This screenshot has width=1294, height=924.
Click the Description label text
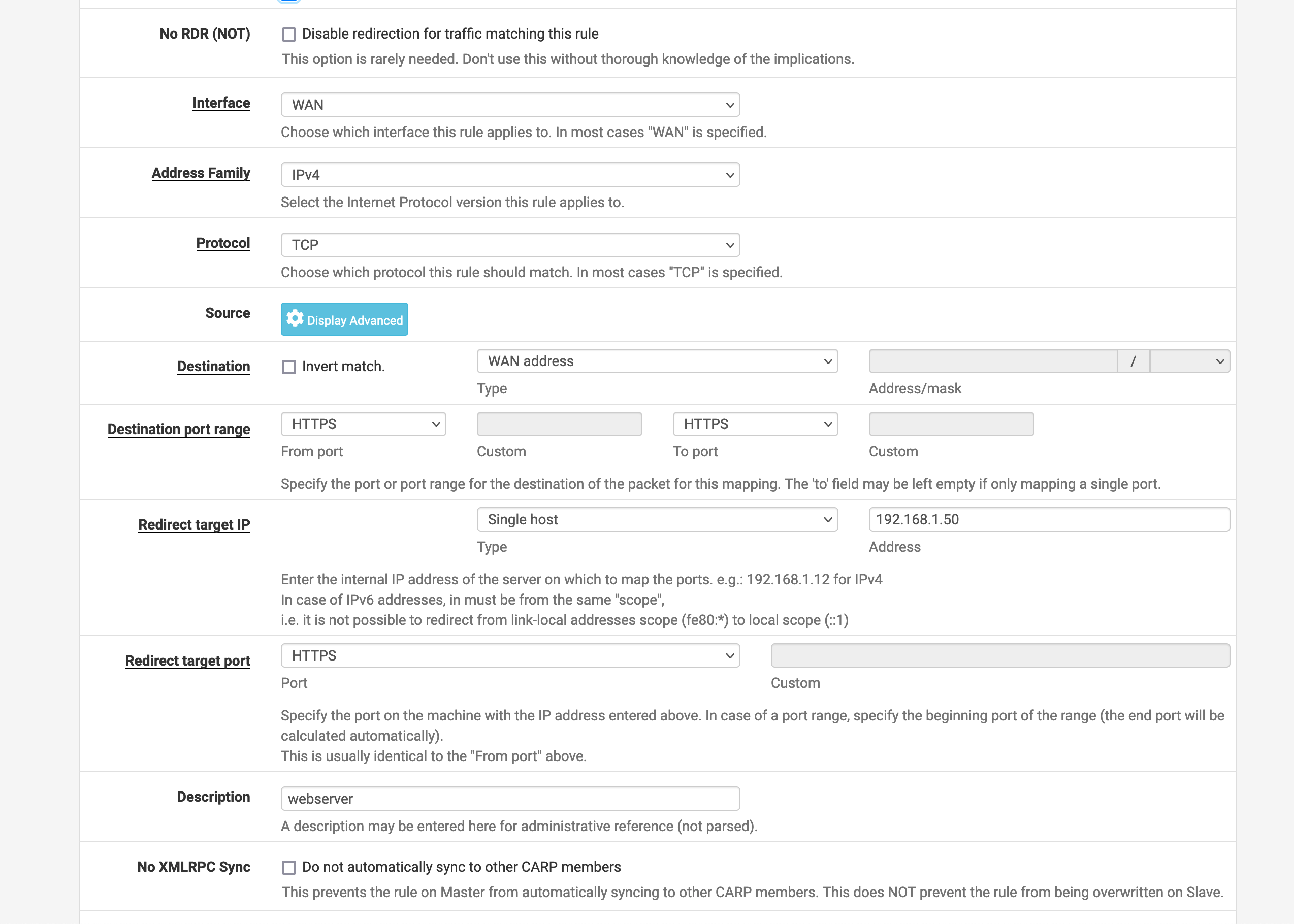pos(213,797)
